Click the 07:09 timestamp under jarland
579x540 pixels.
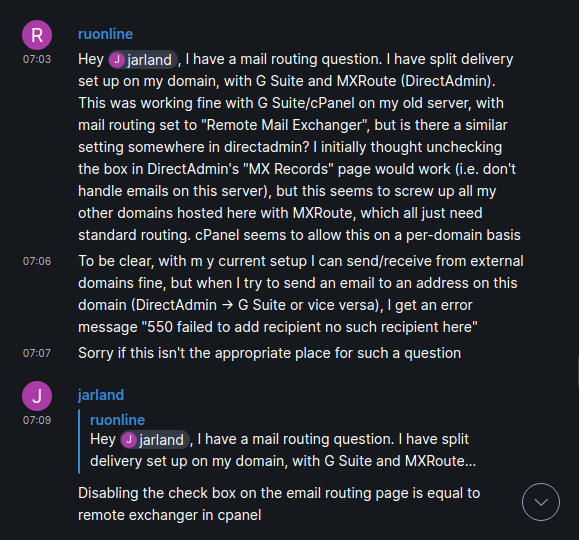click(37, 420)
